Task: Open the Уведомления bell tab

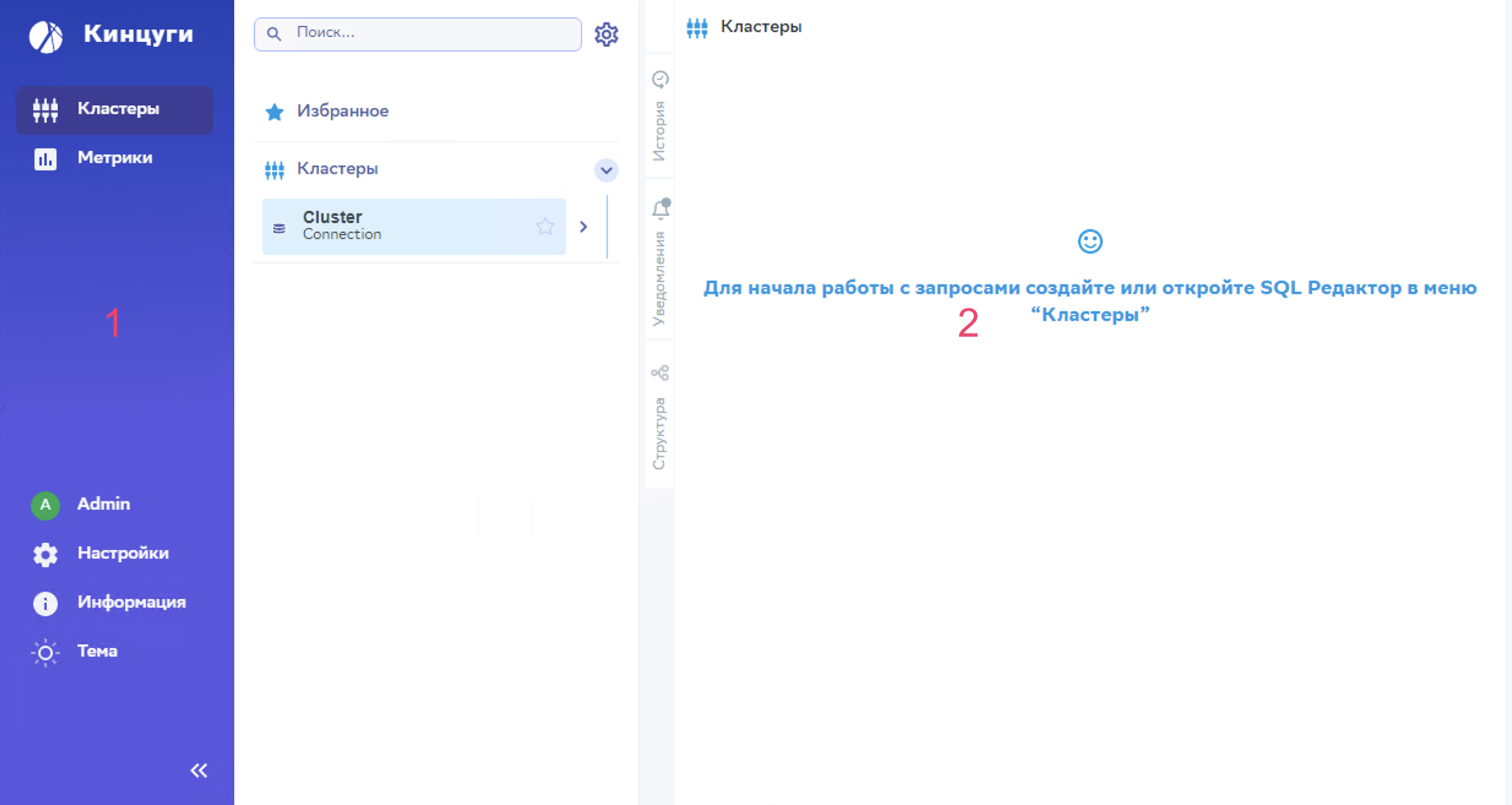Action: click(660, 260)
